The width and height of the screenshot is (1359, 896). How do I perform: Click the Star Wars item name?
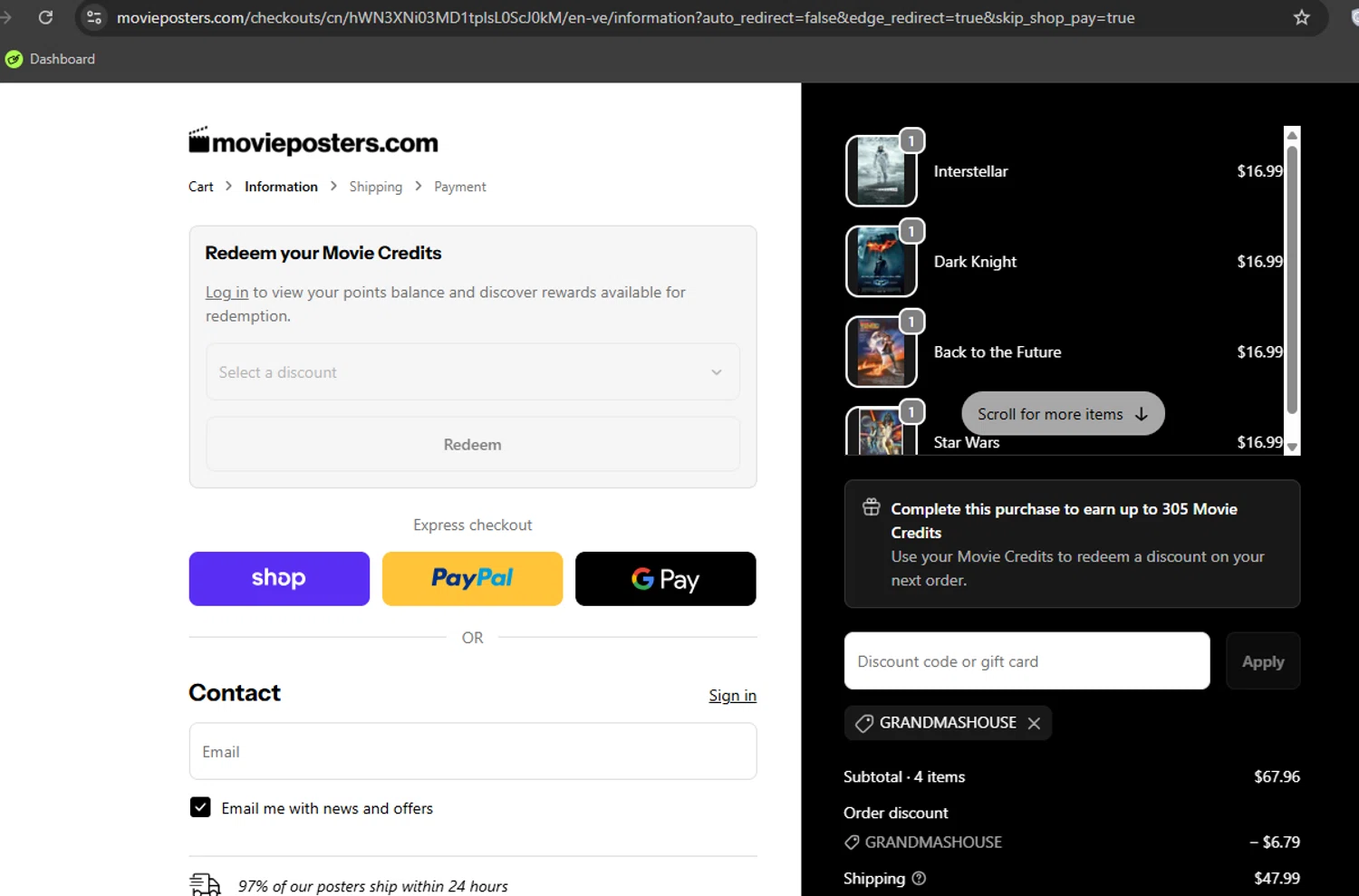pos(967,442)
